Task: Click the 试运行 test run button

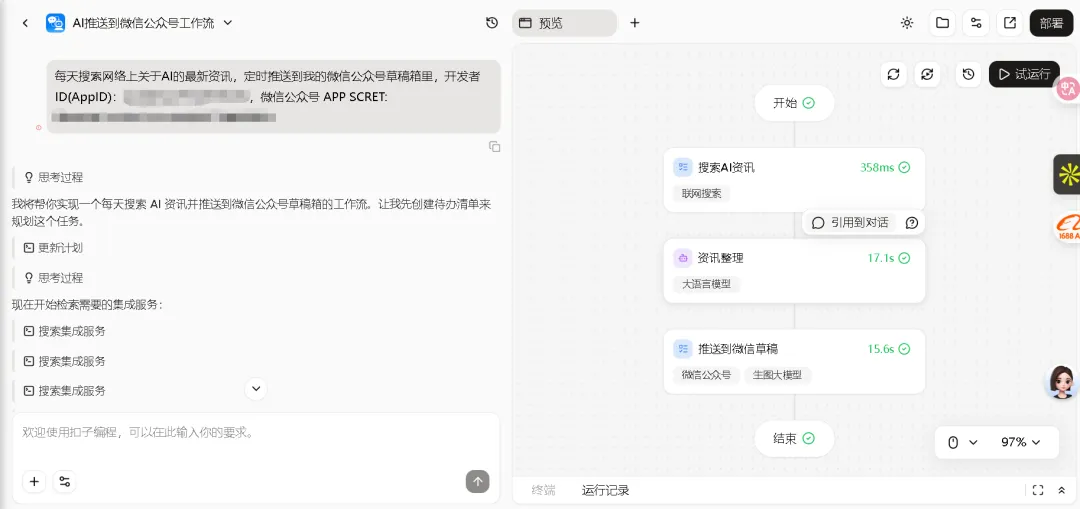Action: pos(1024,74)
